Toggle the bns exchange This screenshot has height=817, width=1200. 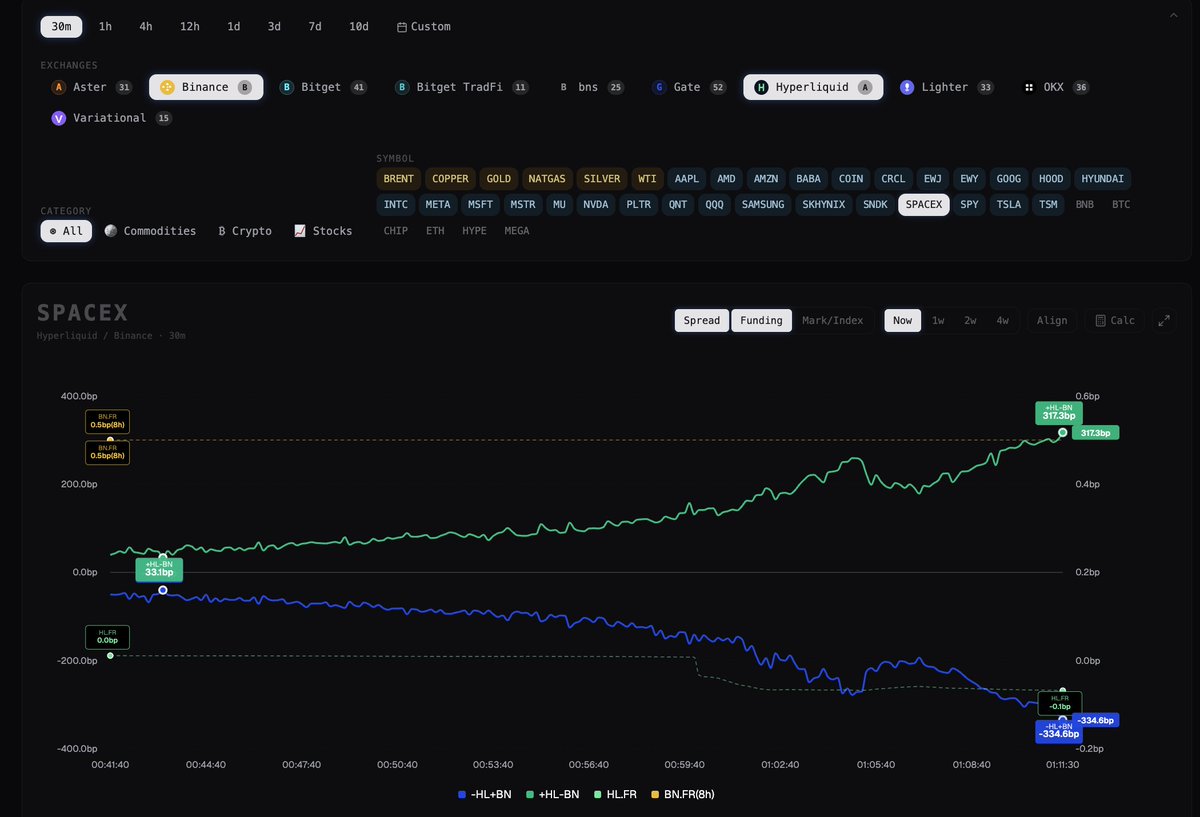pyautogui.click(x=592, y=87)
